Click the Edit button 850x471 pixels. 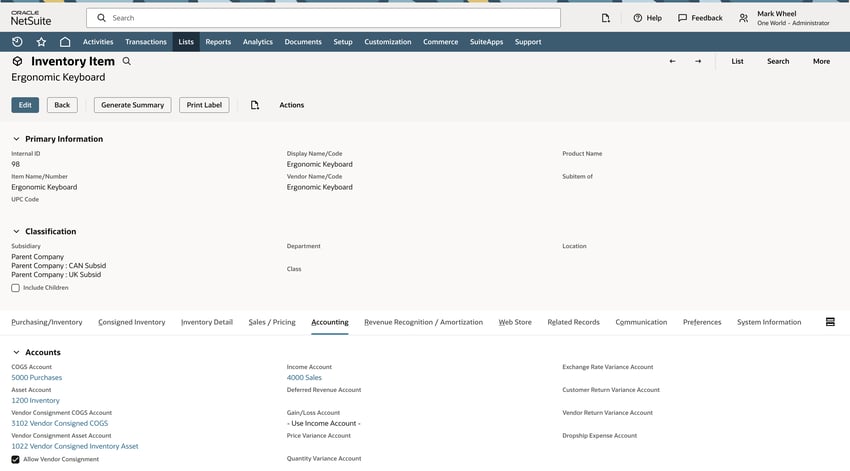[25, 105]
